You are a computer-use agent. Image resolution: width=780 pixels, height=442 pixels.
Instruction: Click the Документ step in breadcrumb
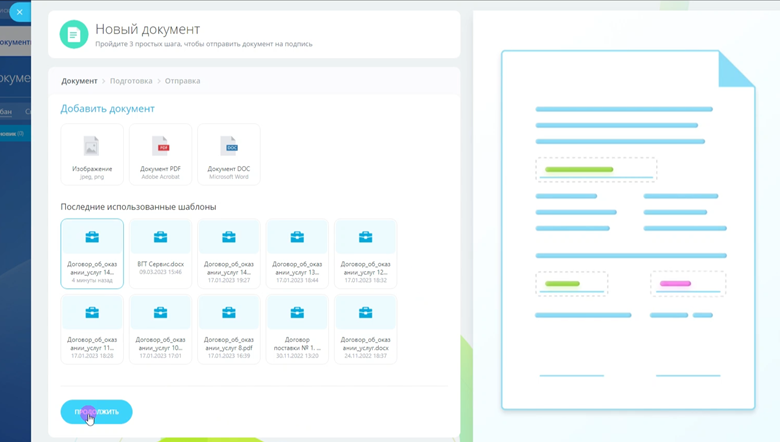tap(79, 81)
